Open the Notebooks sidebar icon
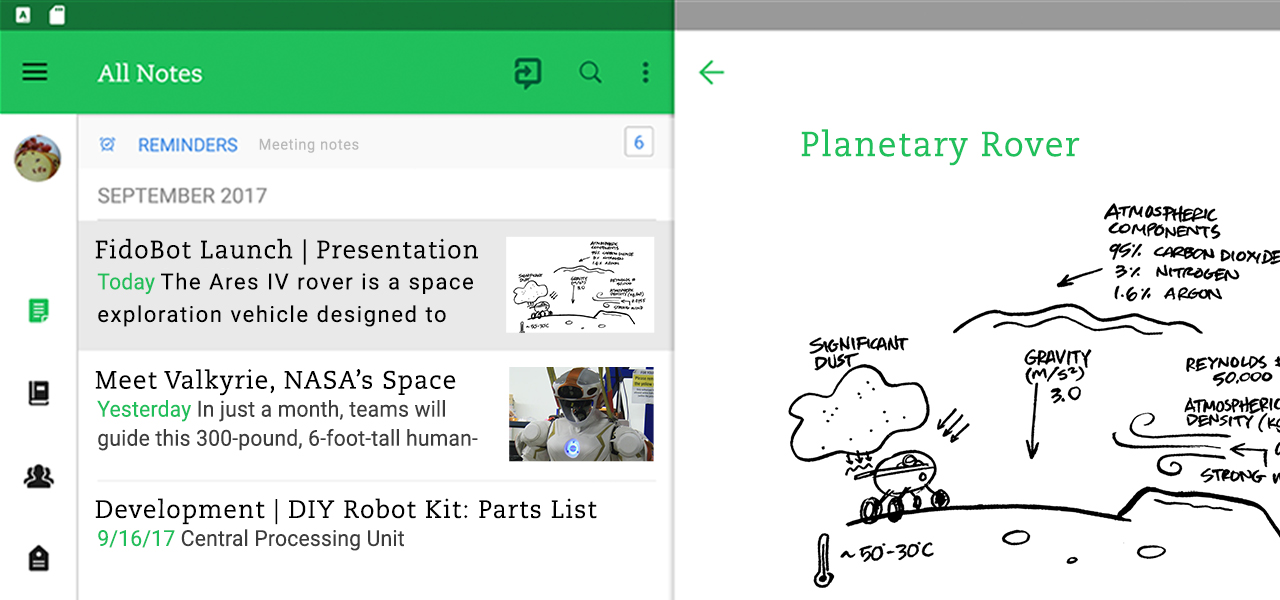This screenshot has width=1280, height=600. [x=38, y=393]
